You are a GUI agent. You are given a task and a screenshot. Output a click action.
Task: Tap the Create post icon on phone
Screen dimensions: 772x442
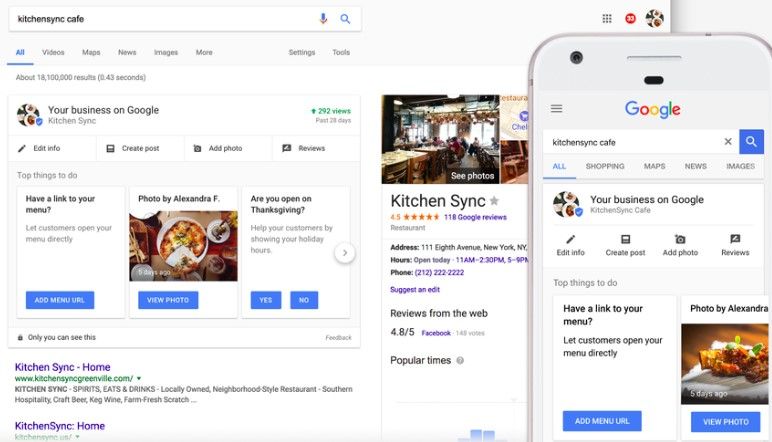[x=625, y=239]
